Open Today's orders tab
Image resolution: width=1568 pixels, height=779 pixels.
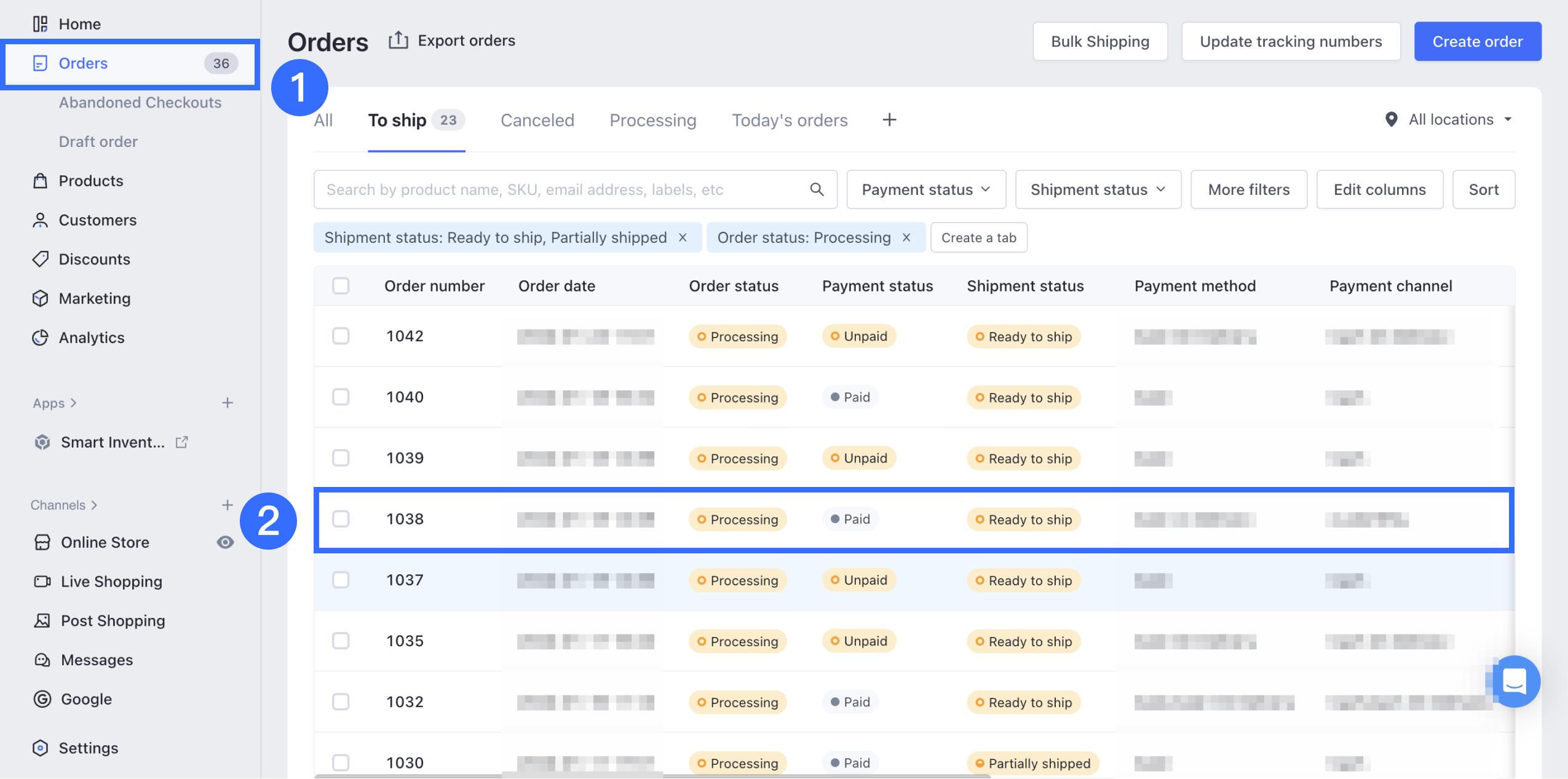click(x=790, y=120)
